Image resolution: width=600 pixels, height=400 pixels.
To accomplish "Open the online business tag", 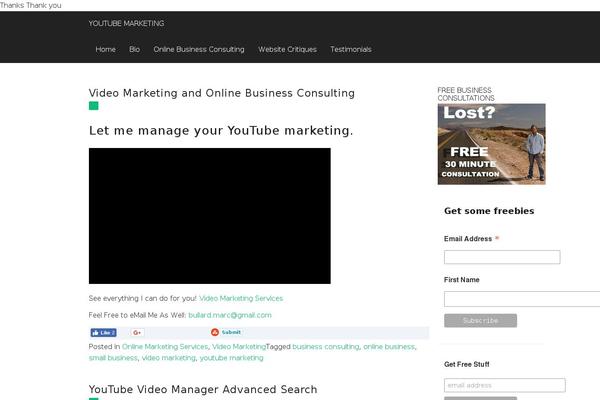I will click(x=389, y=346).
